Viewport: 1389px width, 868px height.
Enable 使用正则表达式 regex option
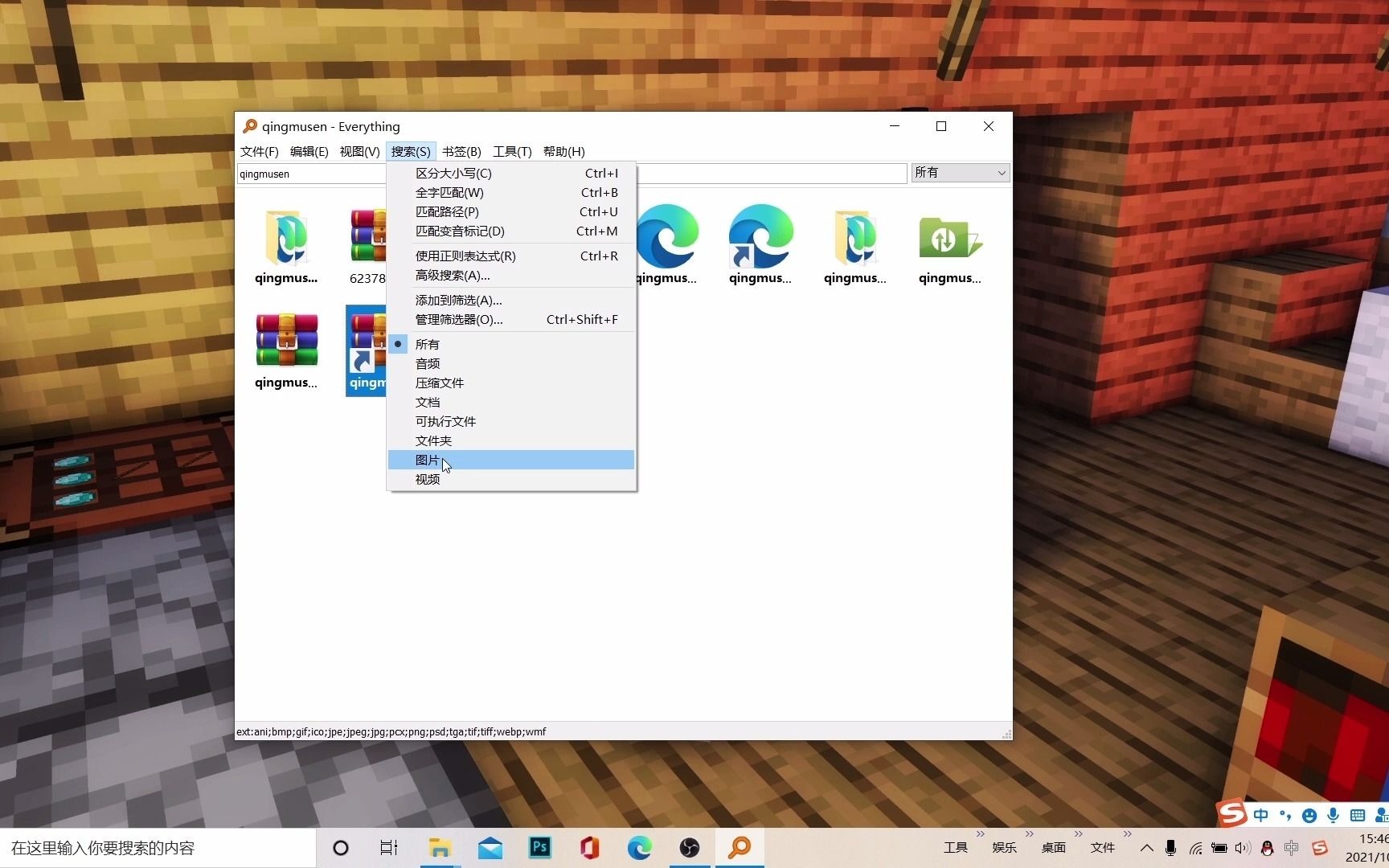[511, 256]
